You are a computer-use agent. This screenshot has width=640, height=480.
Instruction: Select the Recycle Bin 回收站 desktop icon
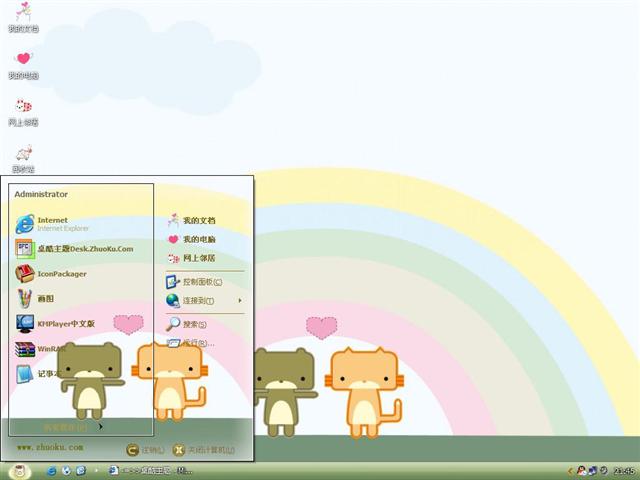pos(23,159)
